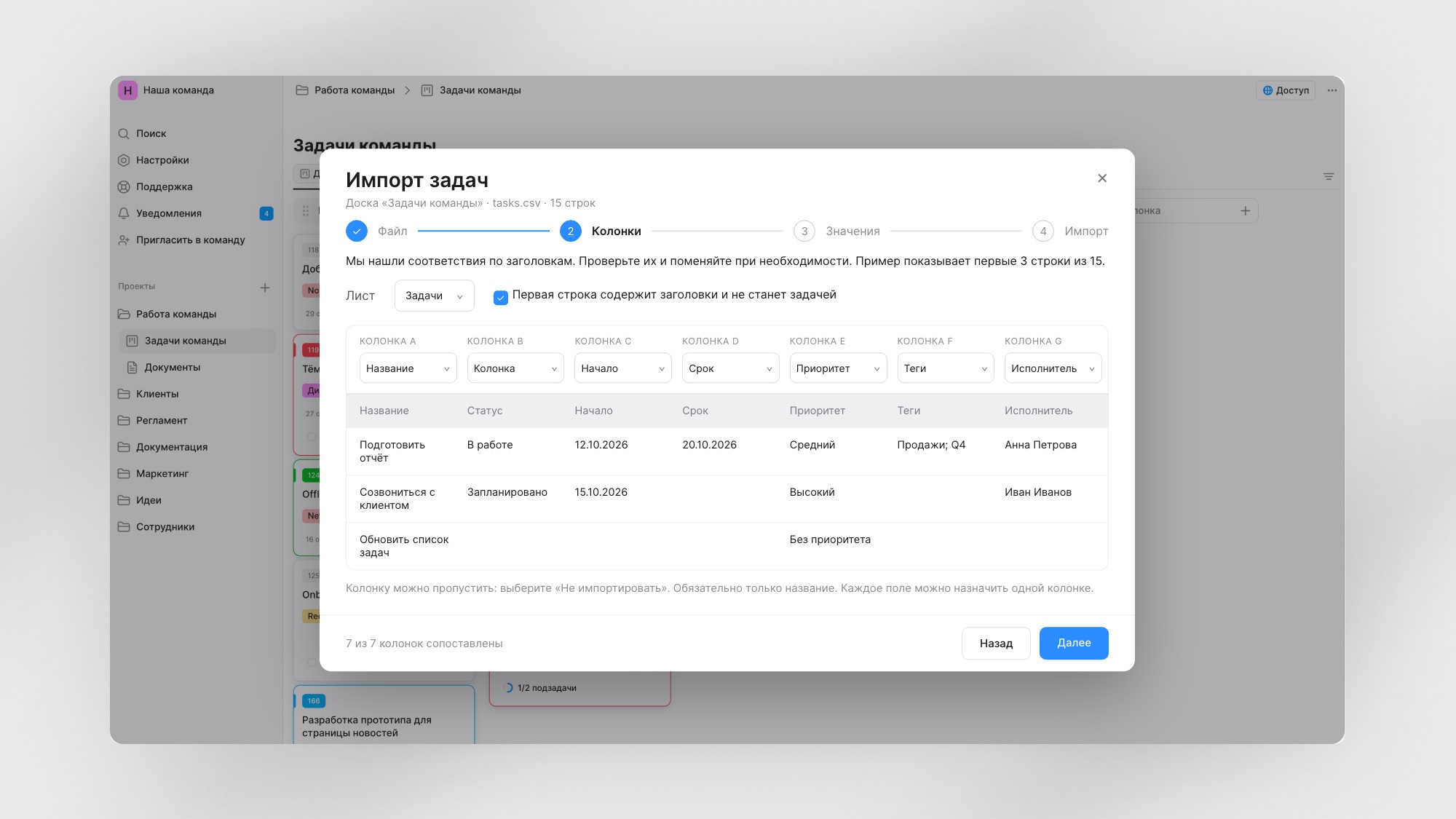This screenshot has width=1456, height=819.
Task: Jump to the Импорт step
Action: (1070, 232)
